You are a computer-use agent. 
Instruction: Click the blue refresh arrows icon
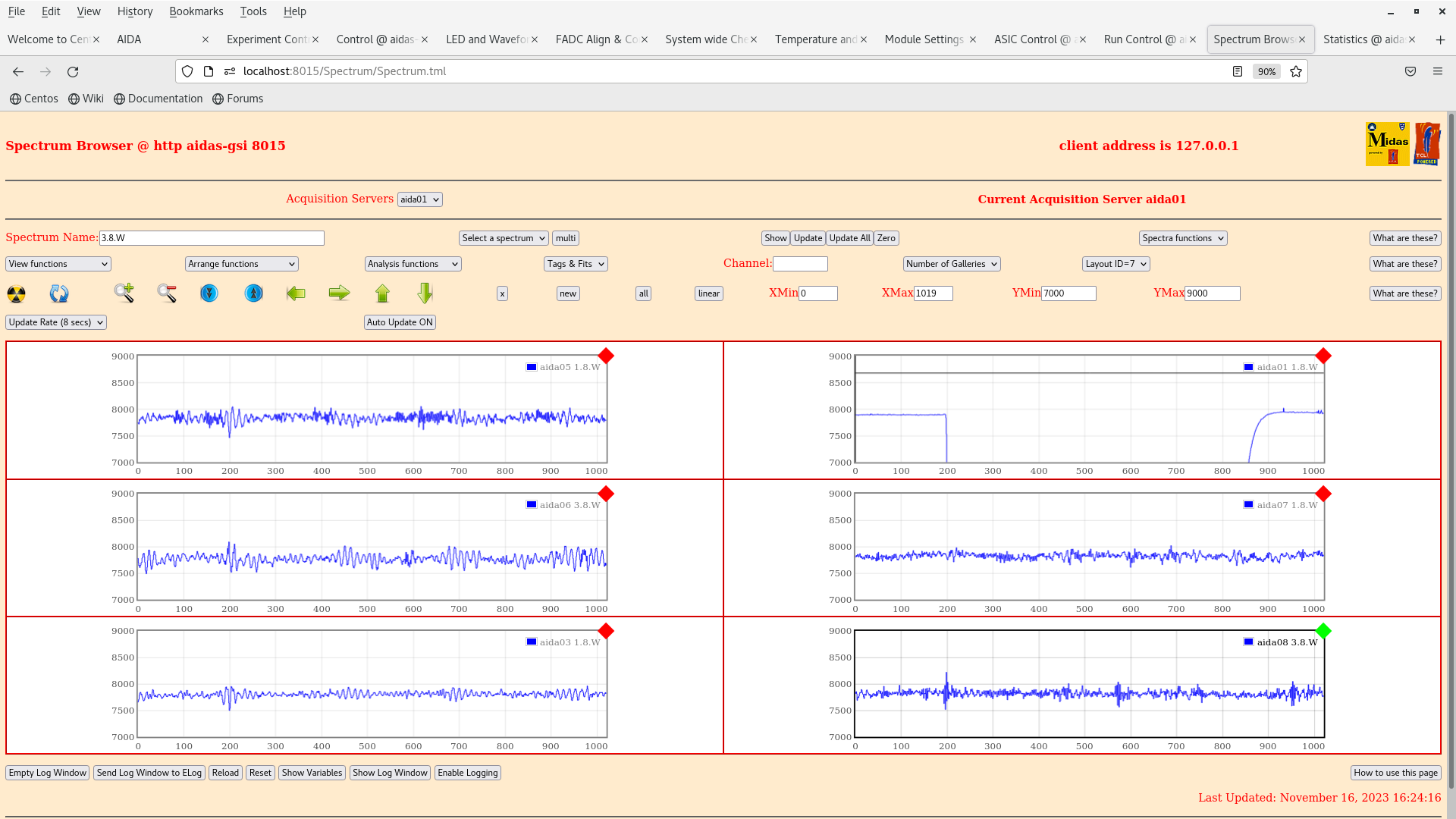coord(59,293)
